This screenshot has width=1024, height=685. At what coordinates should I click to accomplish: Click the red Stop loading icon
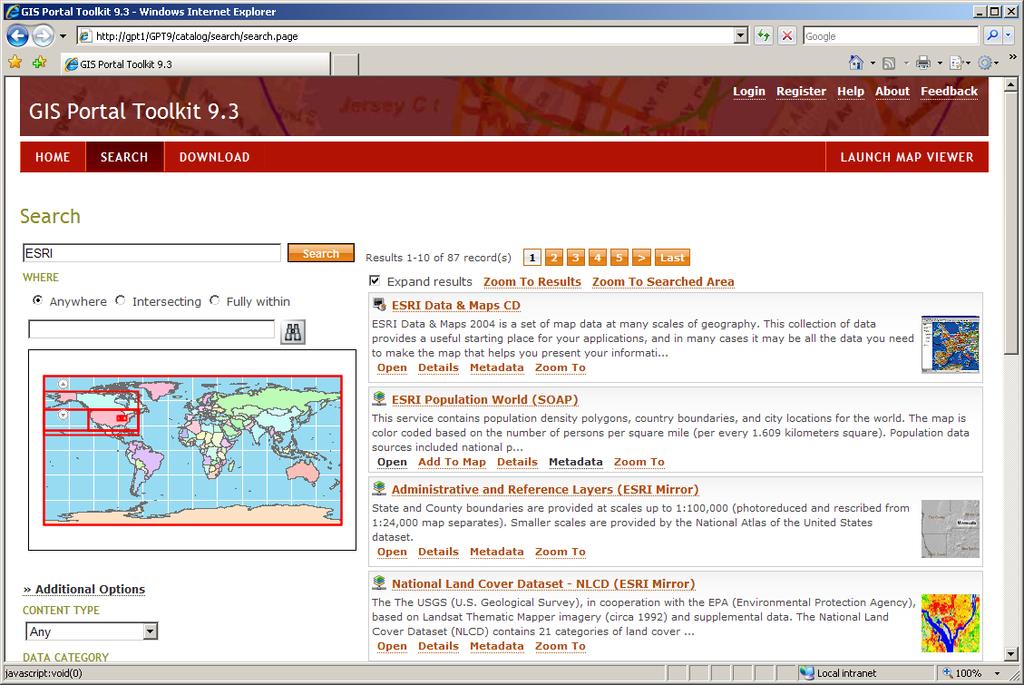[x=788, y=36]
